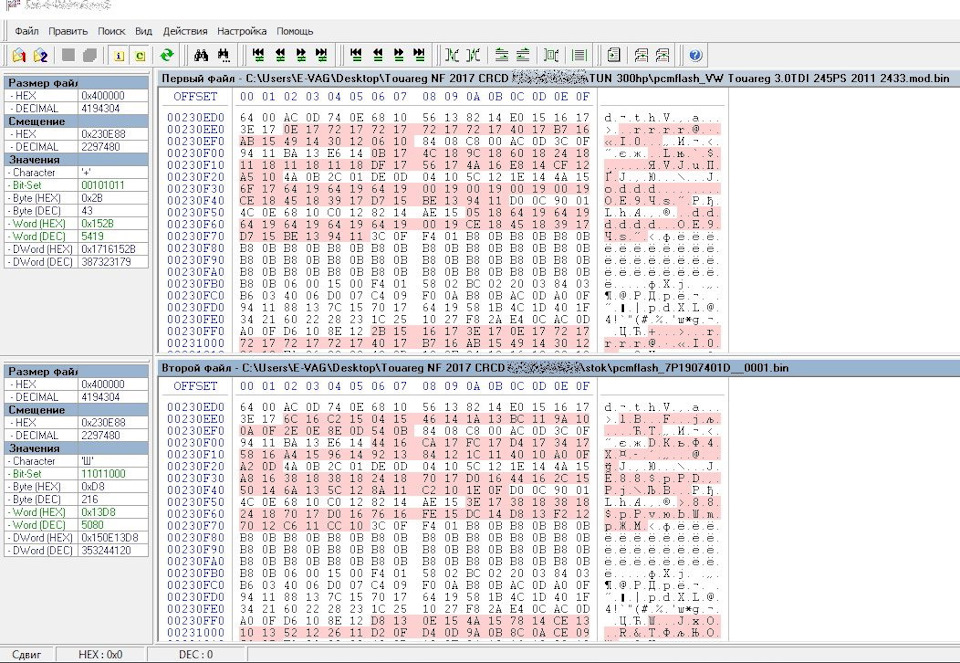Select offset row 00231000 in second file

click(195, 632)
